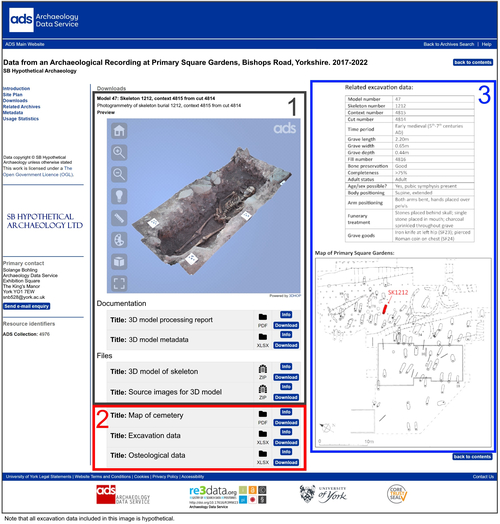Download Source images for 3D model
Image resolution: width=500 pixels, height=524 pixels.
(286, 398)
